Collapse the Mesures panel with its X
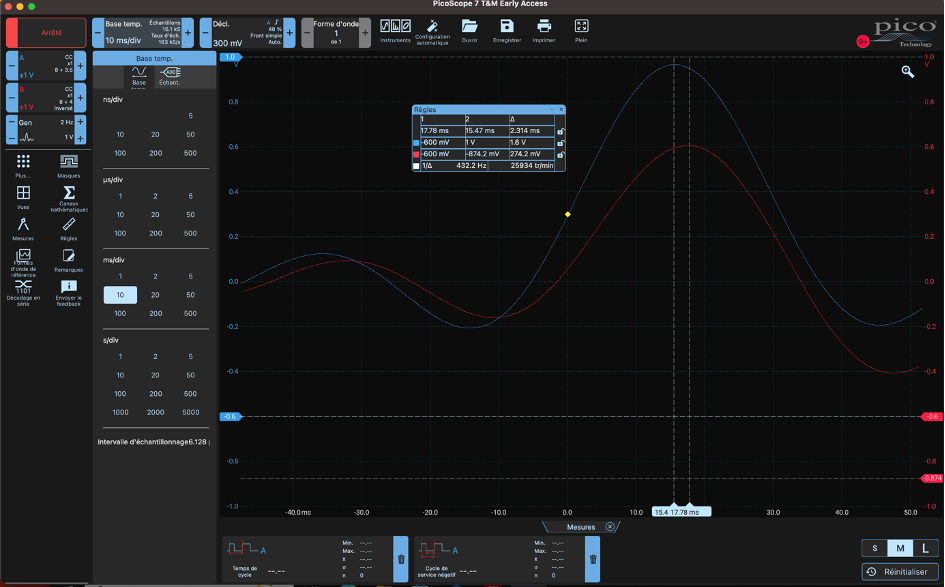Screen dimensions: 945x587 click(x=610, y=527)
